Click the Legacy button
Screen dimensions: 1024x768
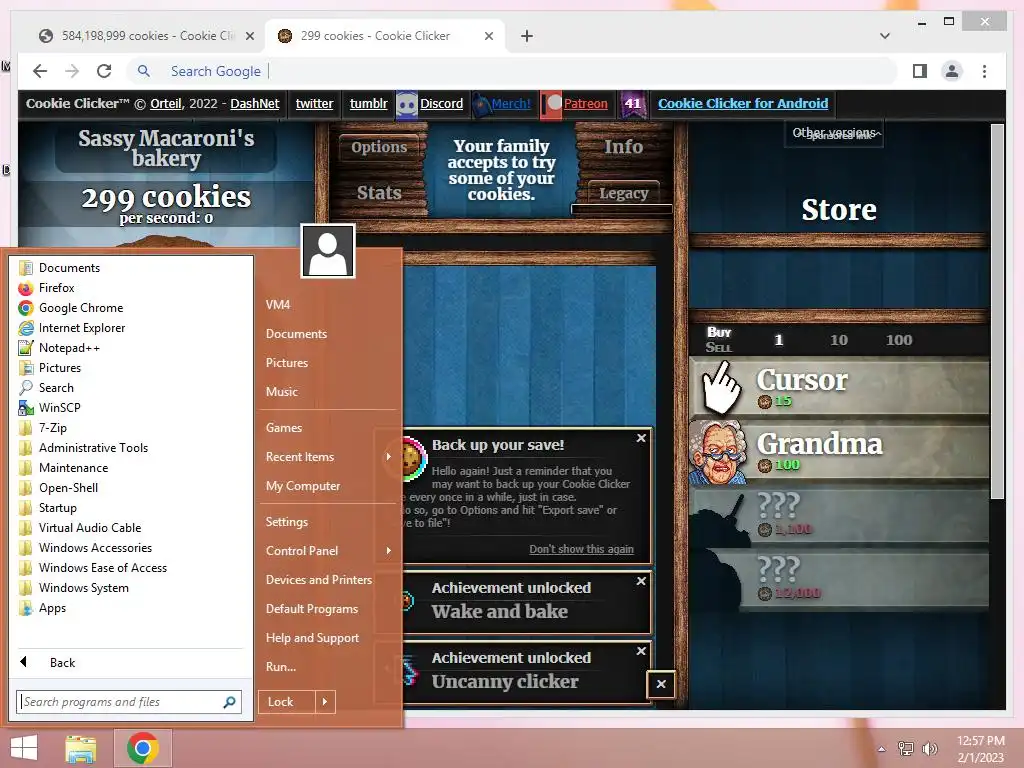coord(623,193)
